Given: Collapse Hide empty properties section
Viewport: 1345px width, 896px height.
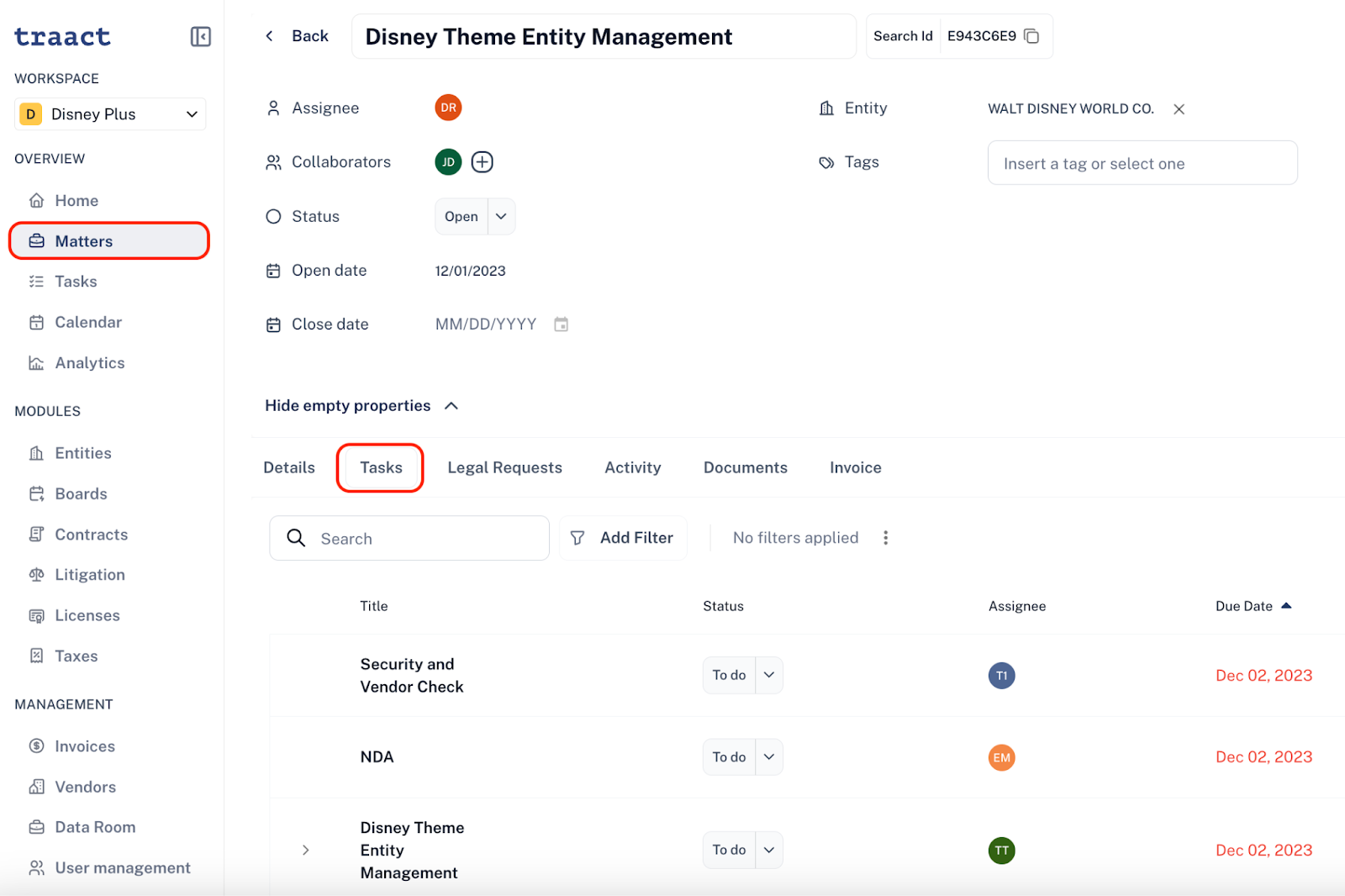Looking at the screenshot, I should point(361,406).
